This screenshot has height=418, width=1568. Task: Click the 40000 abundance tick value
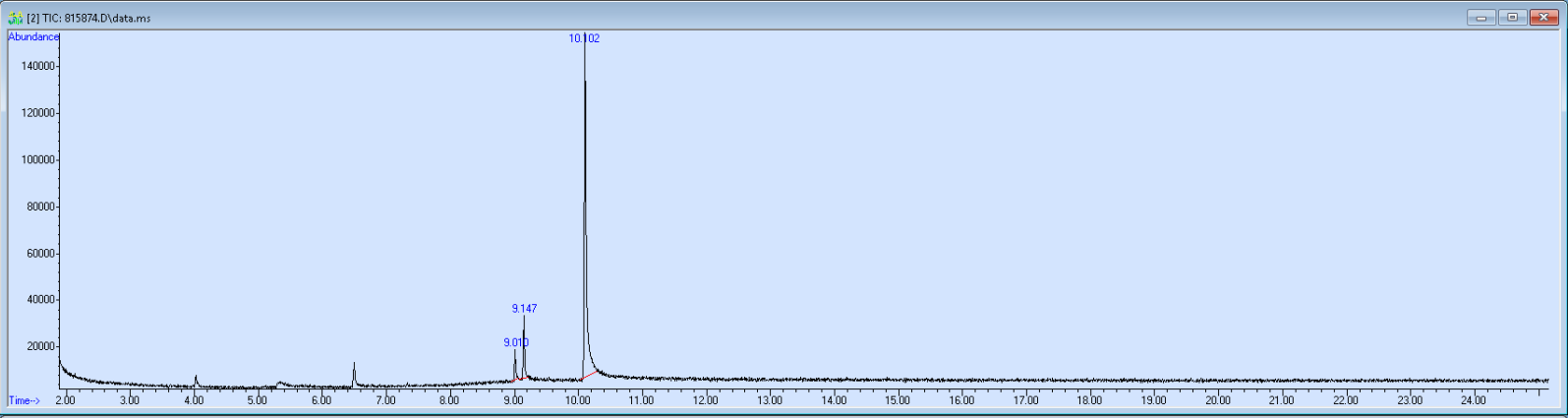39,300
